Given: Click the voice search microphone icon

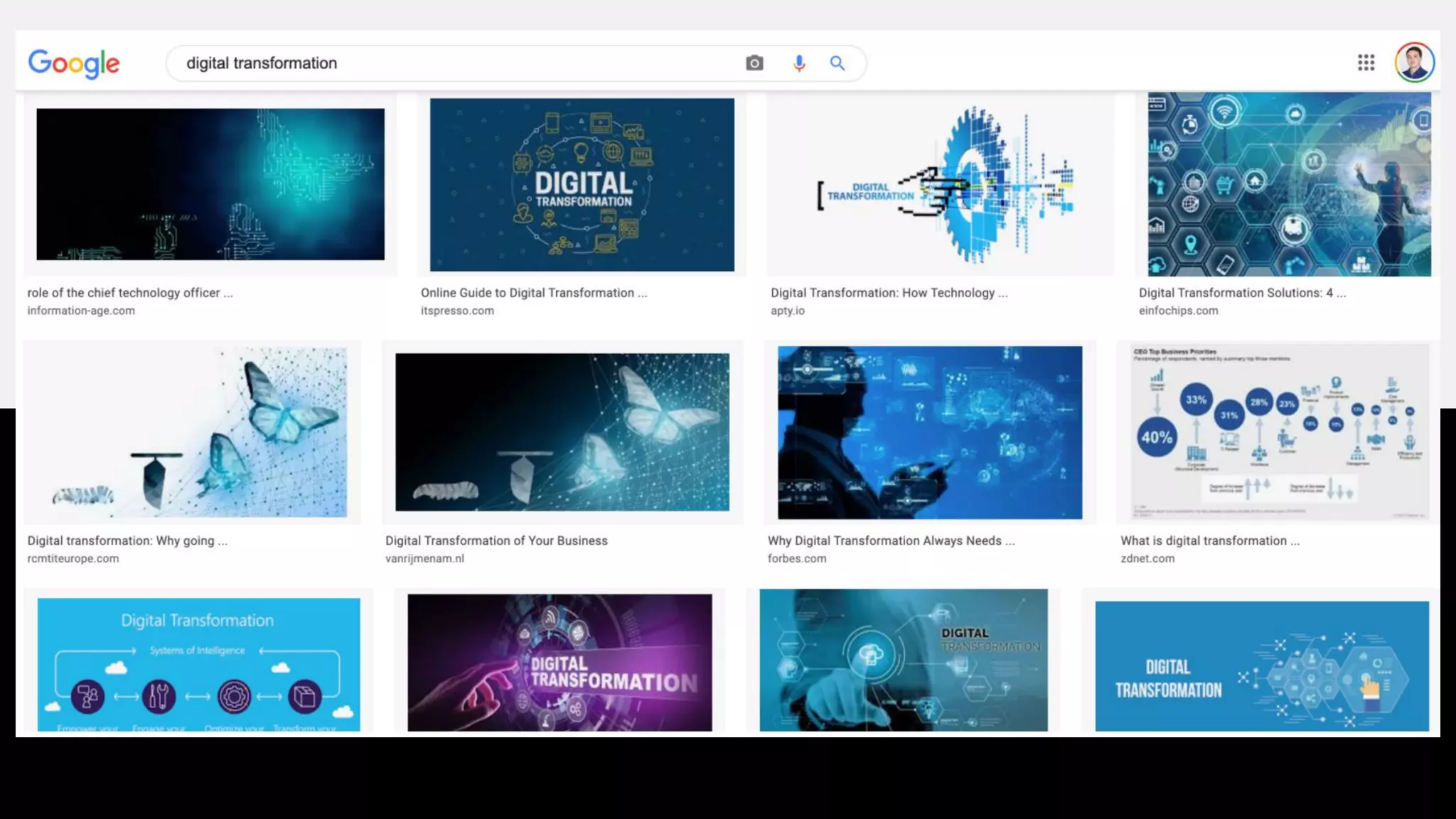Looking at the screenshot, I should point(799,63).
